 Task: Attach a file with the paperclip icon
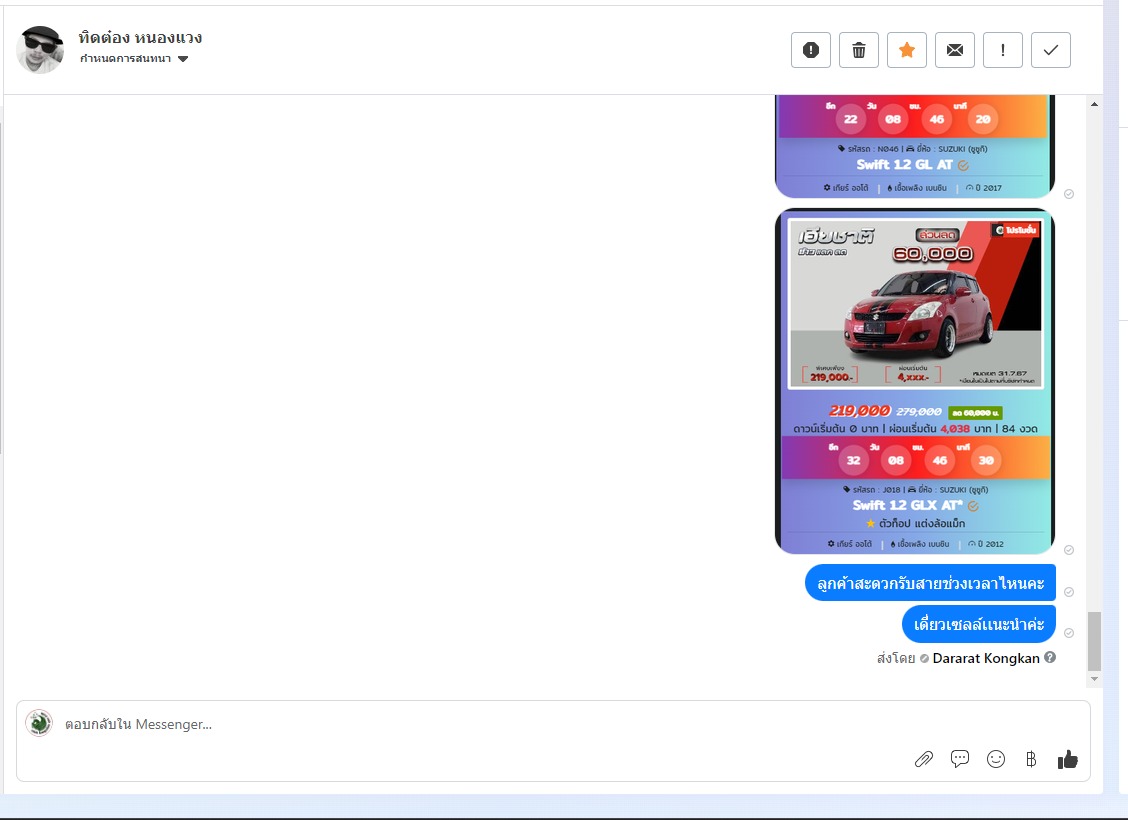click(924, 759)
